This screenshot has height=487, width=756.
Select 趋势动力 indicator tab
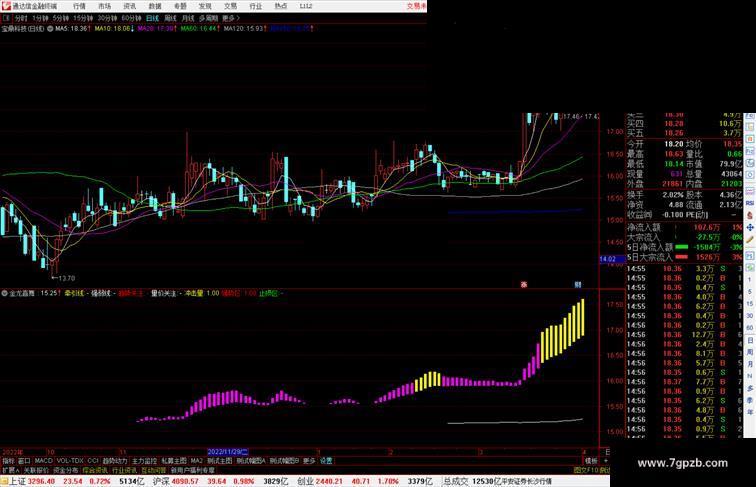point(115,461)
